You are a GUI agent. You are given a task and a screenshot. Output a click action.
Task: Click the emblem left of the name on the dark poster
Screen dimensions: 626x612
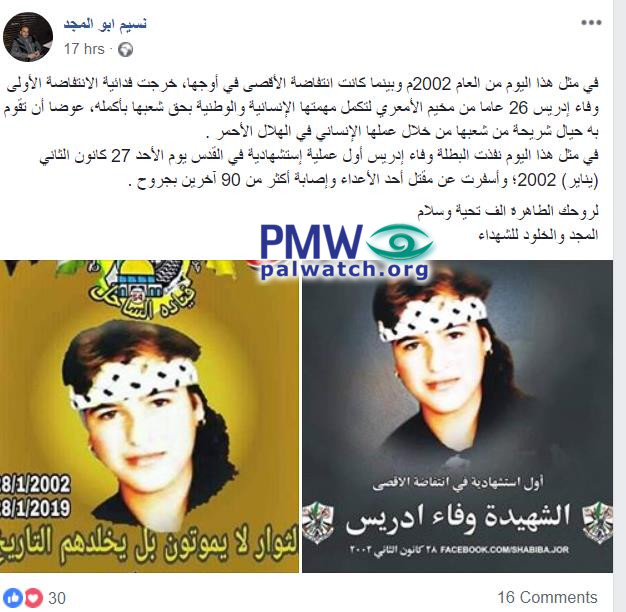pyautogui.click(x=318, y=523)
